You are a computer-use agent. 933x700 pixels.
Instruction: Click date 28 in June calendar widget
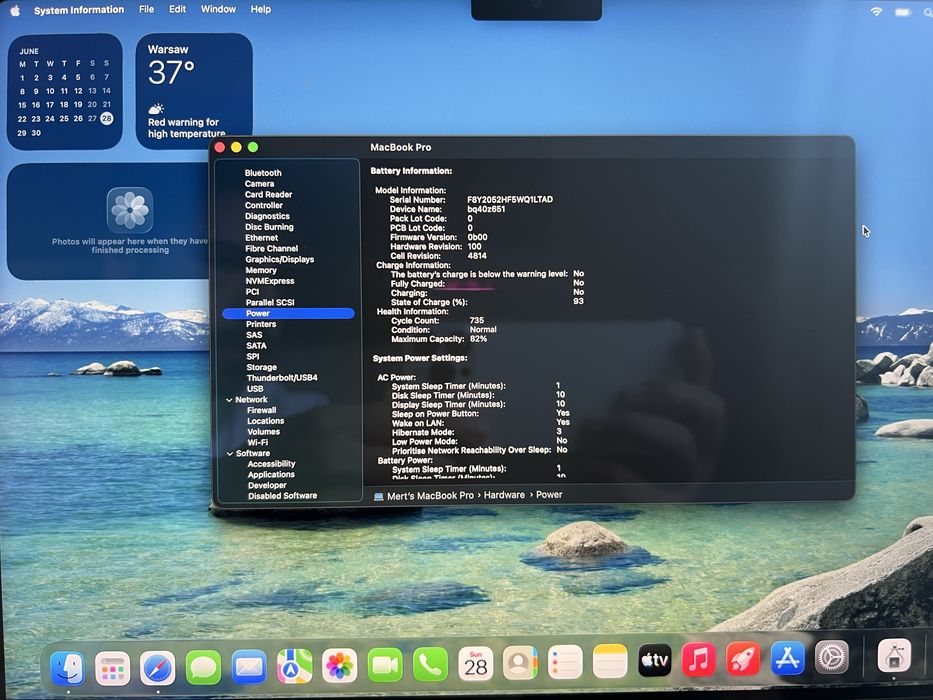107,118
